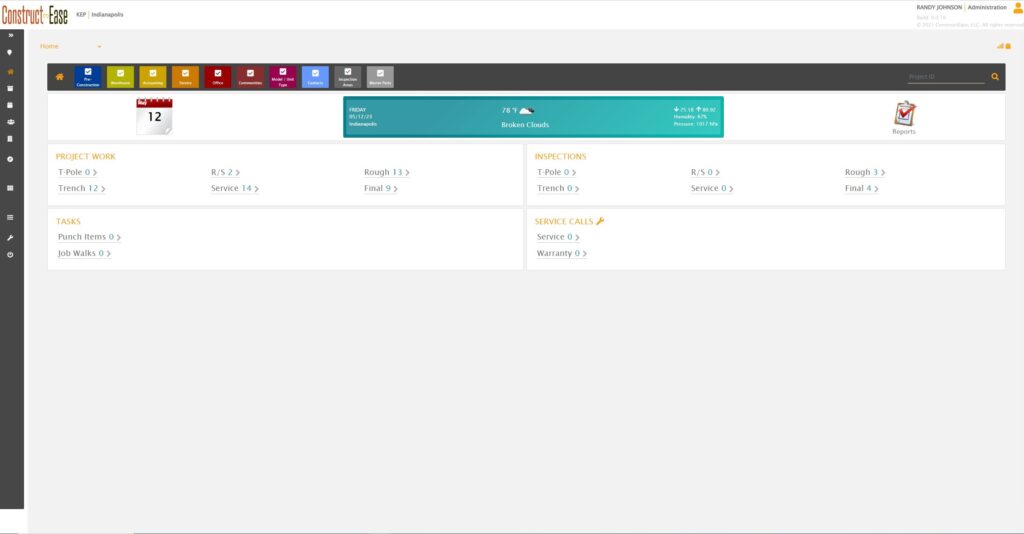
Task: Click the power icon in the left sidebar
Action: coord(10,255)
